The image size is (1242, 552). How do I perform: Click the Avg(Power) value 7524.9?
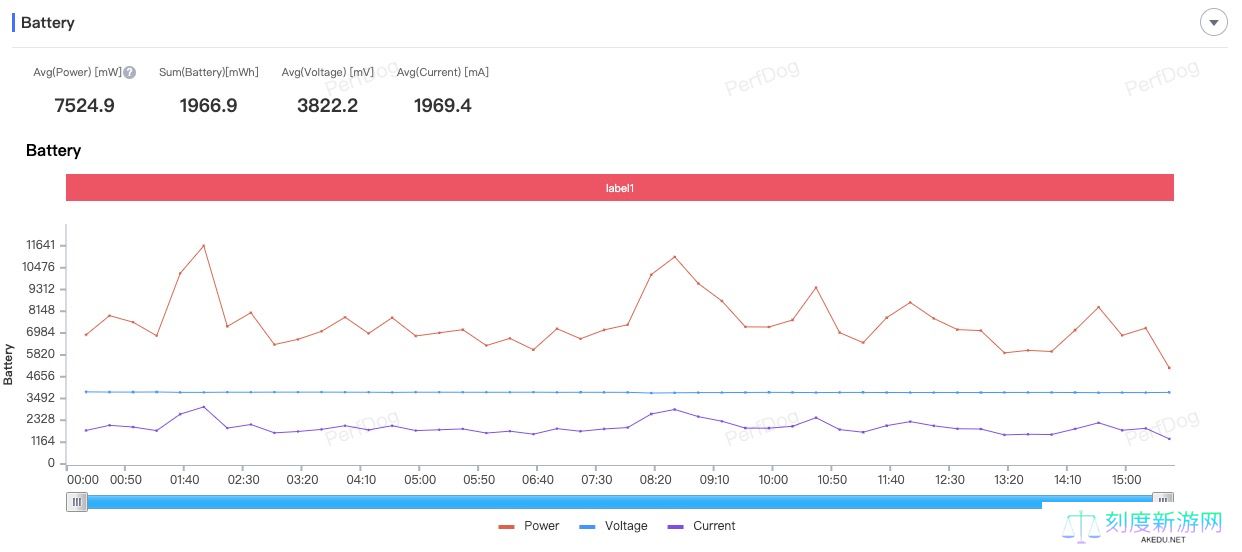[x=84, y=106]
